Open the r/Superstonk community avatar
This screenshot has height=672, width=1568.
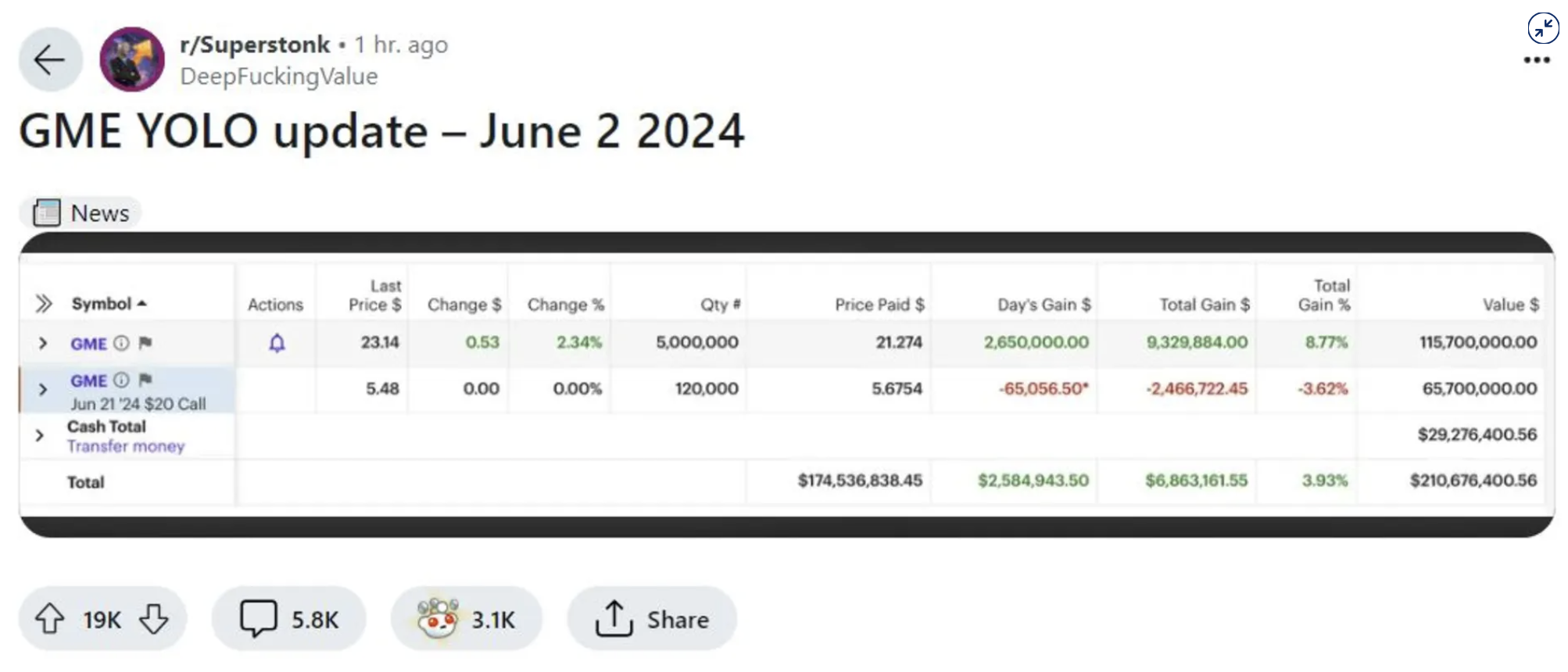pyautogui.click(x=132, y=59)
